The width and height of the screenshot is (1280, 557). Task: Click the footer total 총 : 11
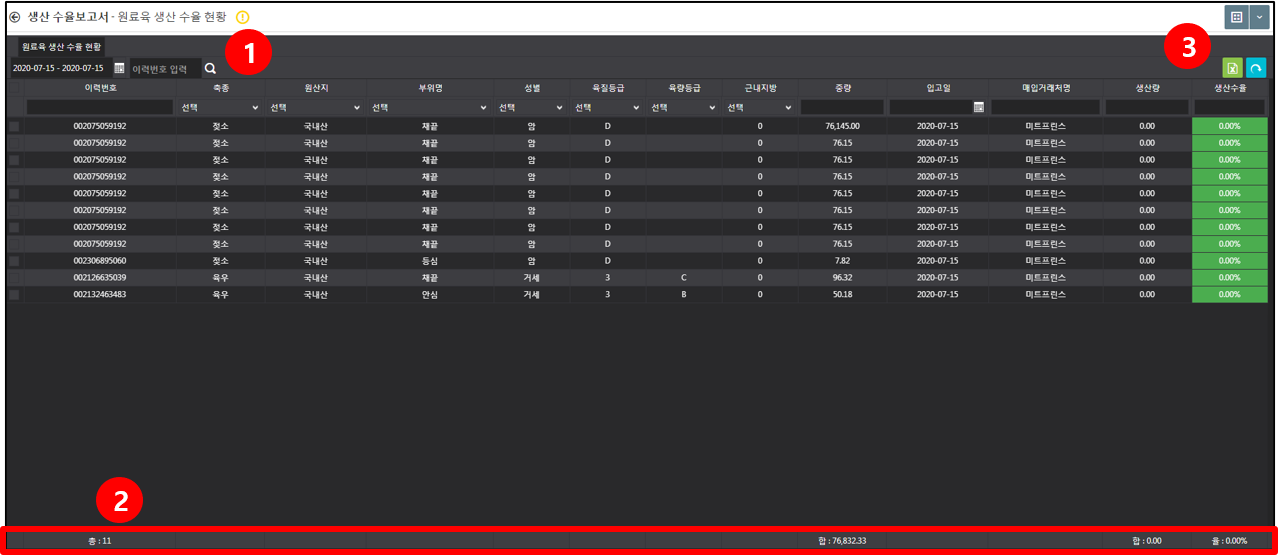tap(100, 540)
